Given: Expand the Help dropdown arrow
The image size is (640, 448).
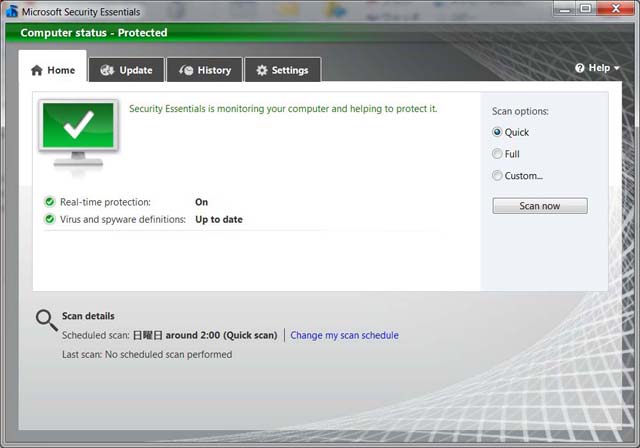Looking at the screenshot, I should 617,68.
